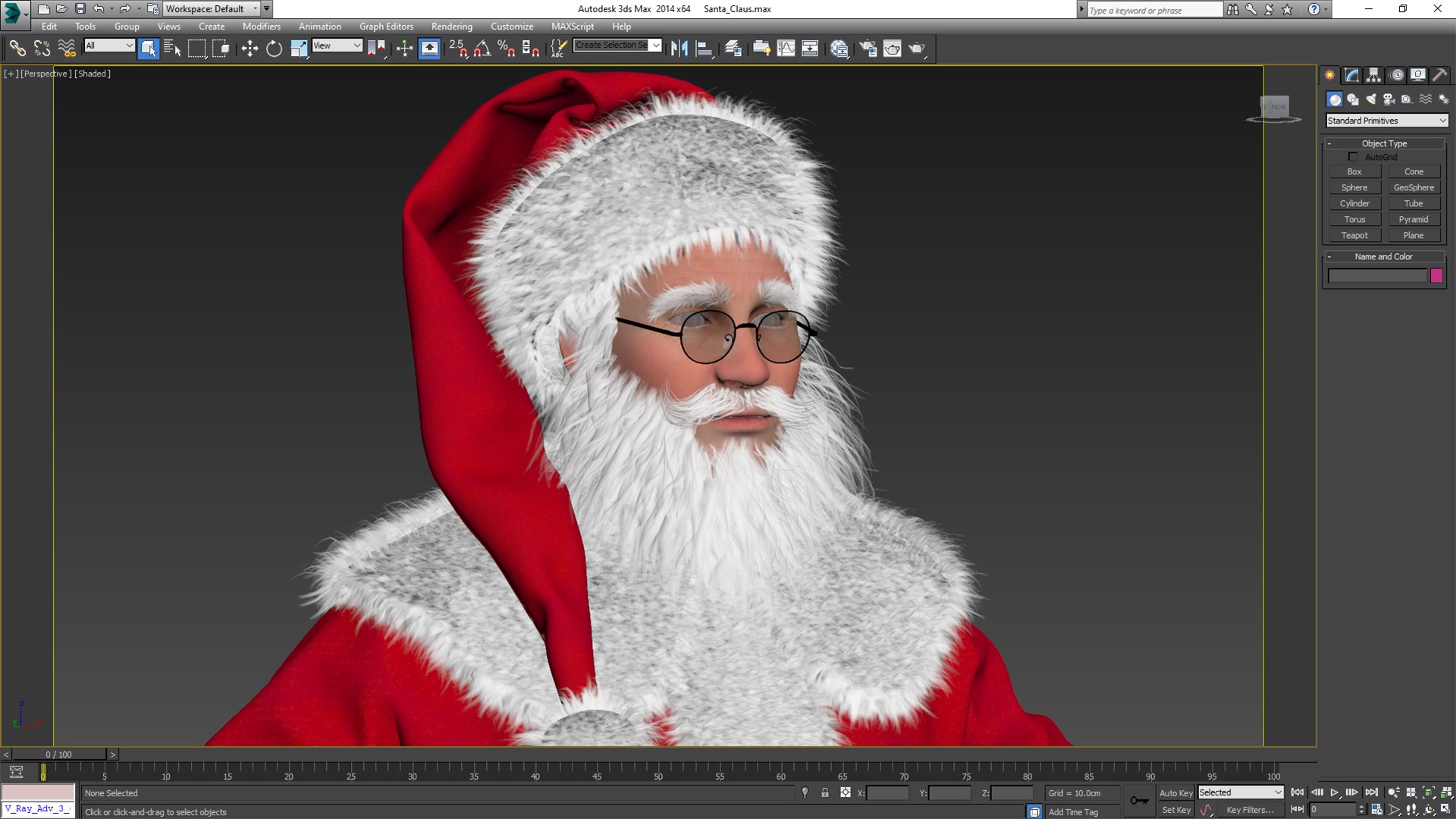Enable the AutoGrid checkbox
The width and height of the screenshot is (1456, 819).
(x=1353, y=157)
